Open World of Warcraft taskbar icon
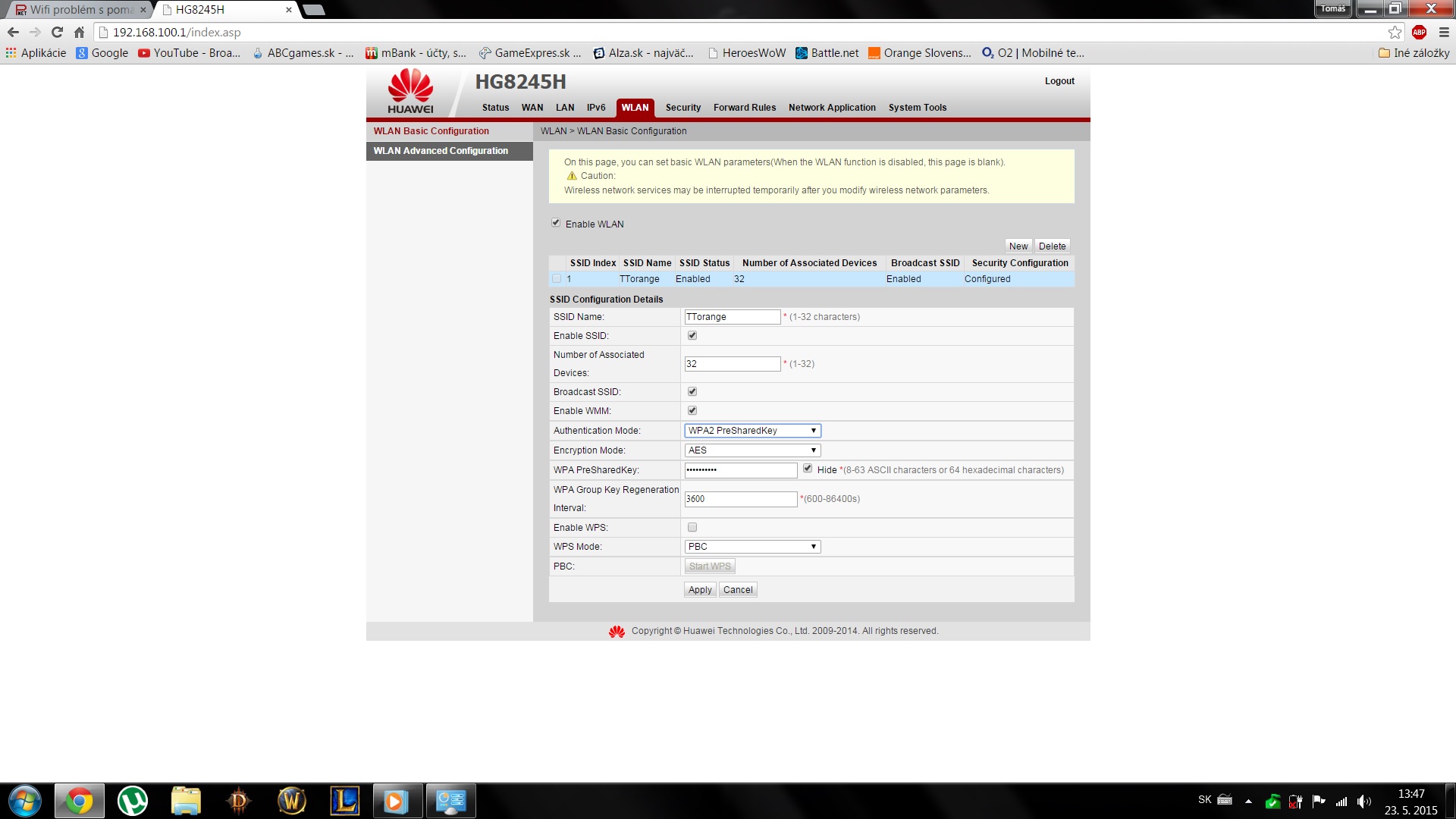Screen dimensions: 1456x819 pyautogui.click(x=292, y=801)
